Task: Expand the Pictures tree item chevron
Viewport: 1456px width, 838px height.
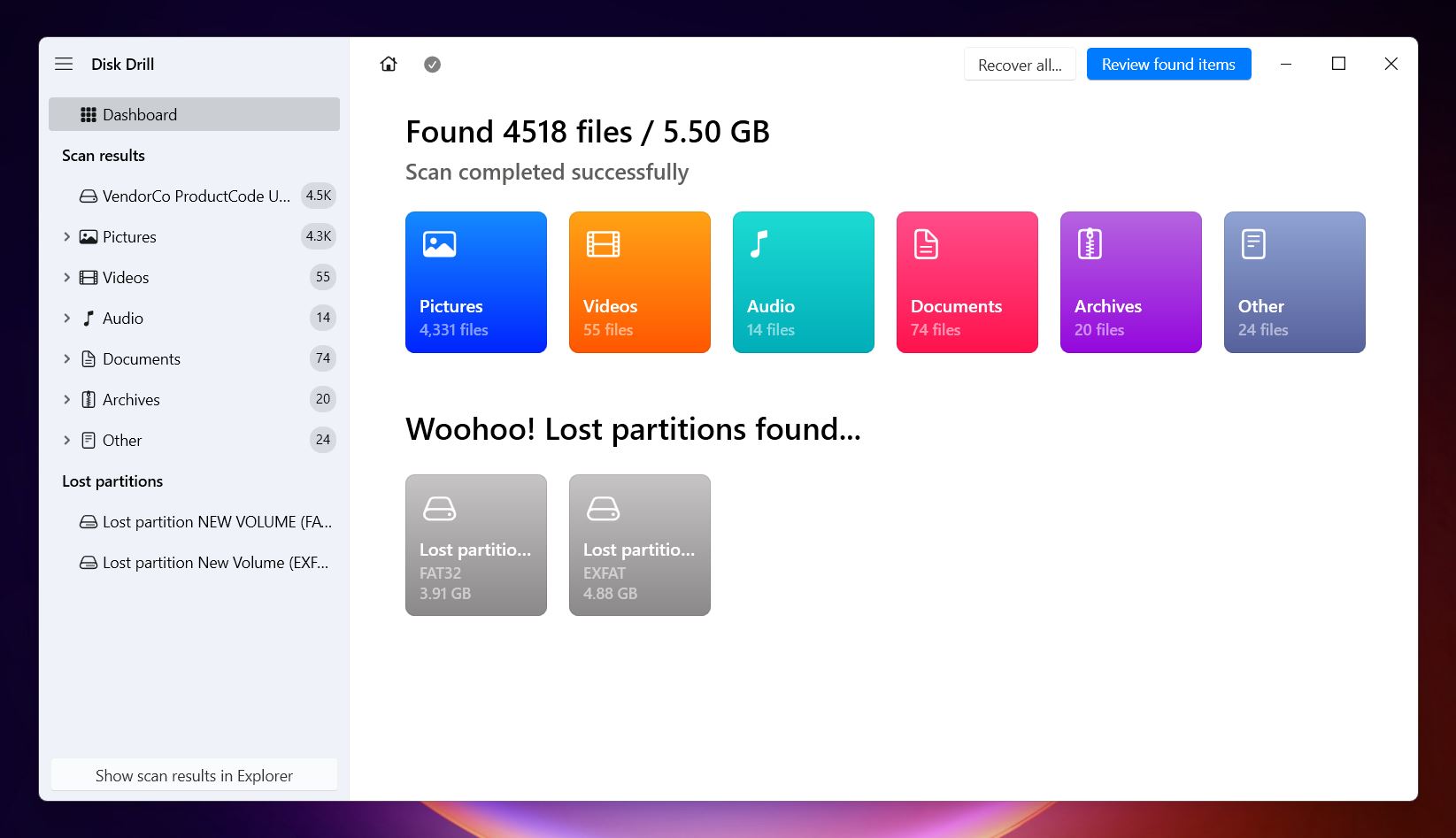Action: point(66,236)
